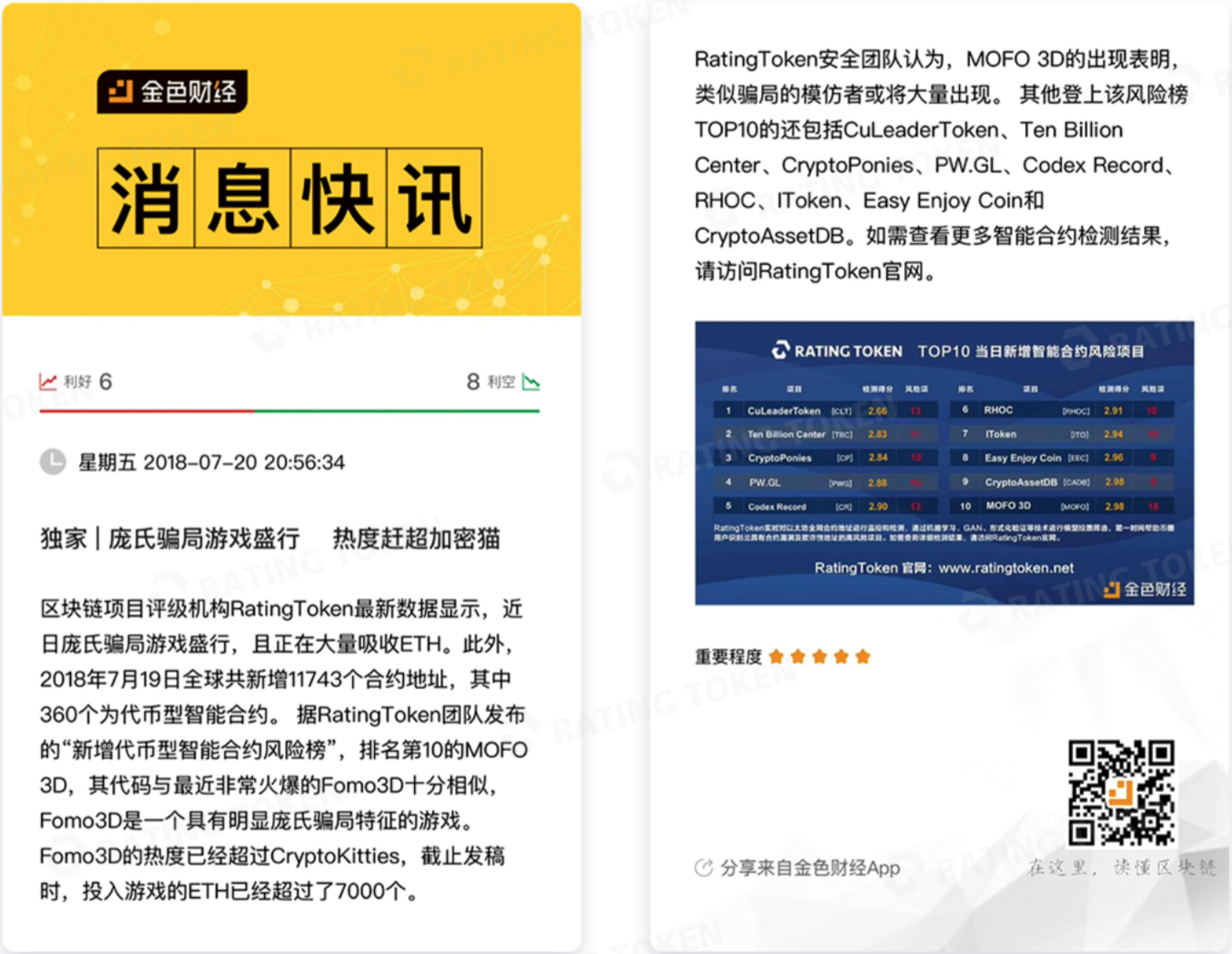Click headline part 热度赶超加密猫
1232x954 pixels.
(417, 539)
